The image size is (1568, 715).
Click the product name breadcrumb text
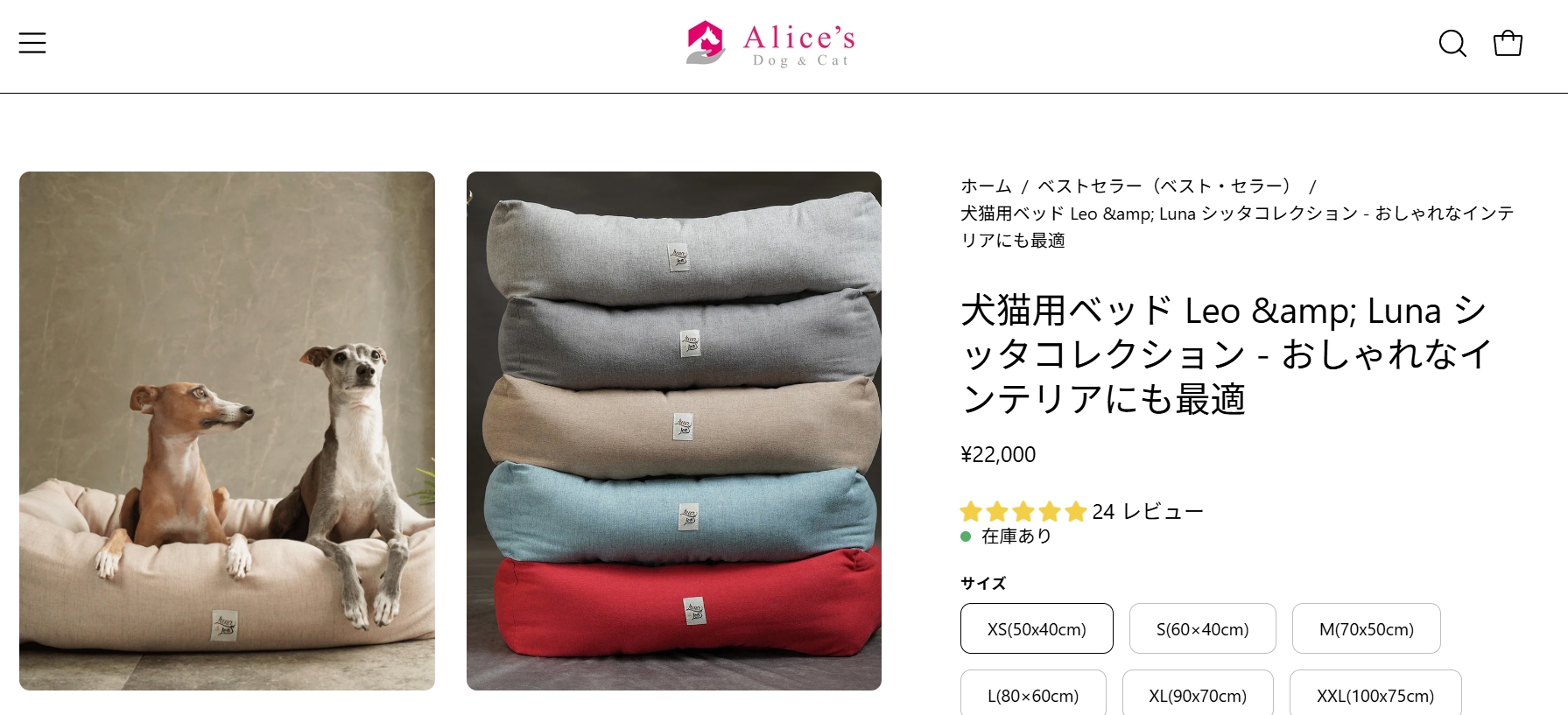(x=1237, y=227)
